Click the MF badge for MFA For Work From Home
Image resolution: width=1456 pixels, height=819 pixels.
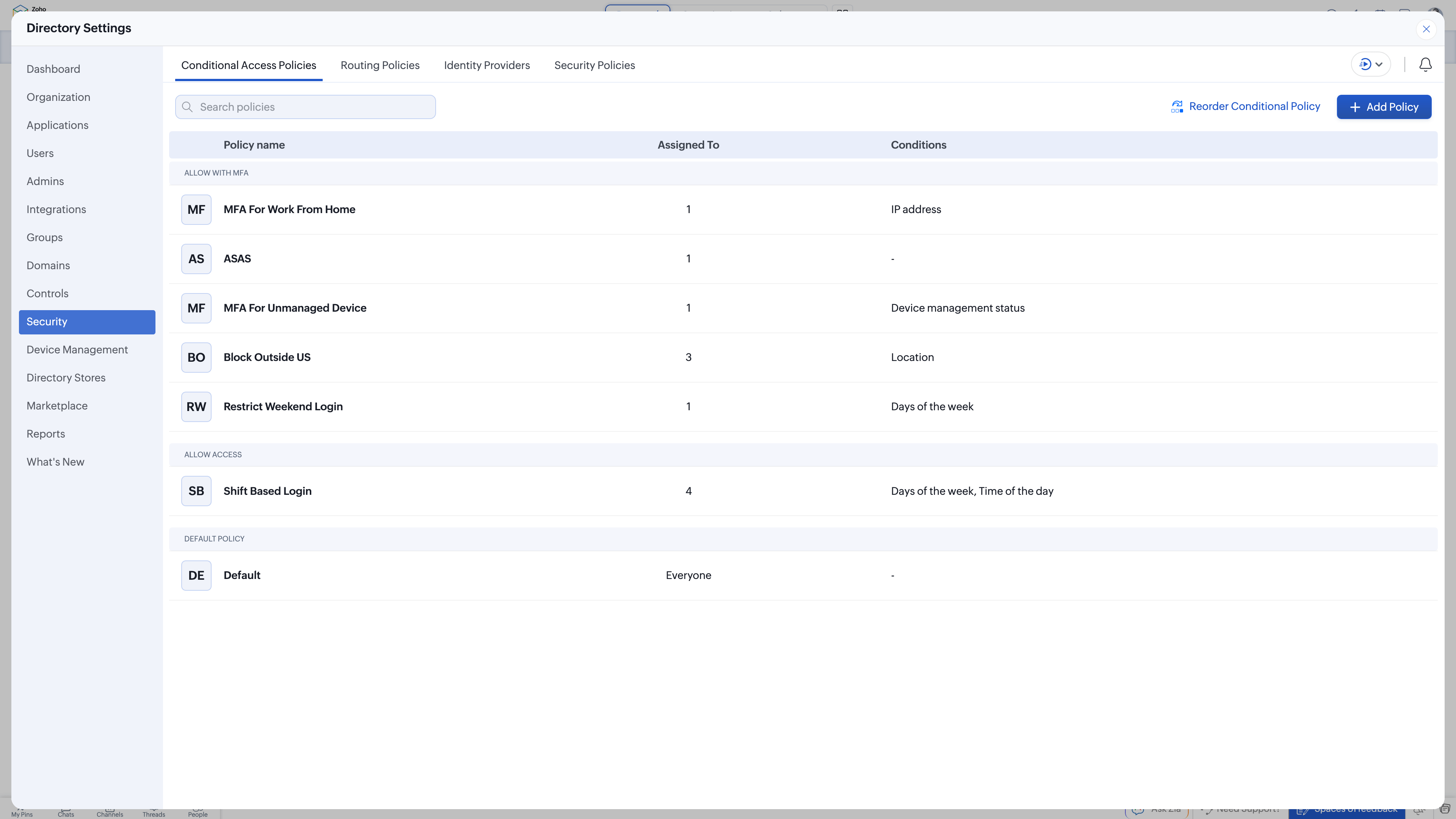[196, 209]
